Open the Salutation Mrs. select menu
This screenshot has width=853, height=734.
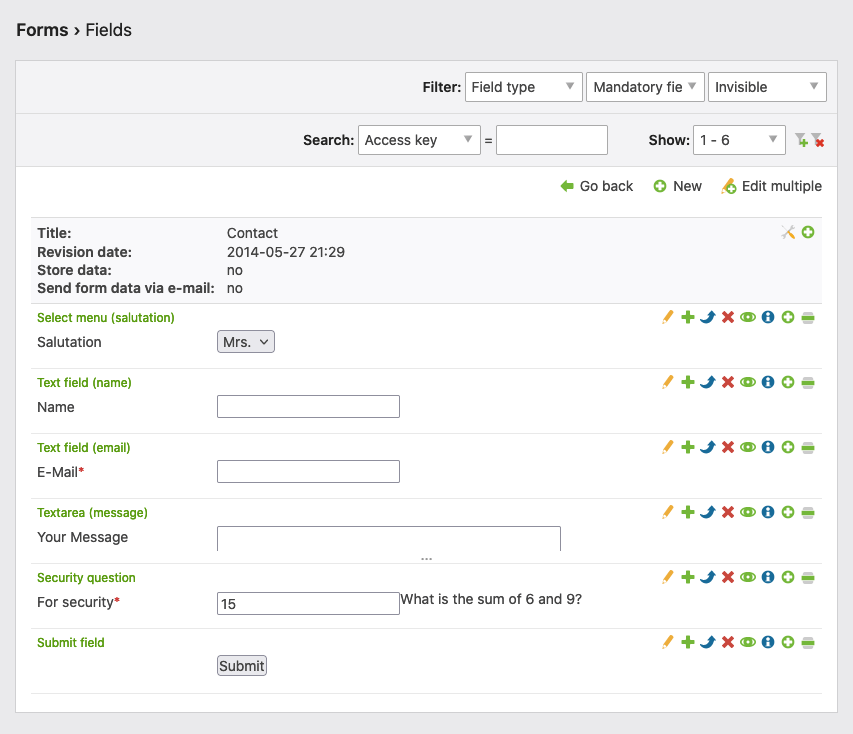click(x=246, y=342)
